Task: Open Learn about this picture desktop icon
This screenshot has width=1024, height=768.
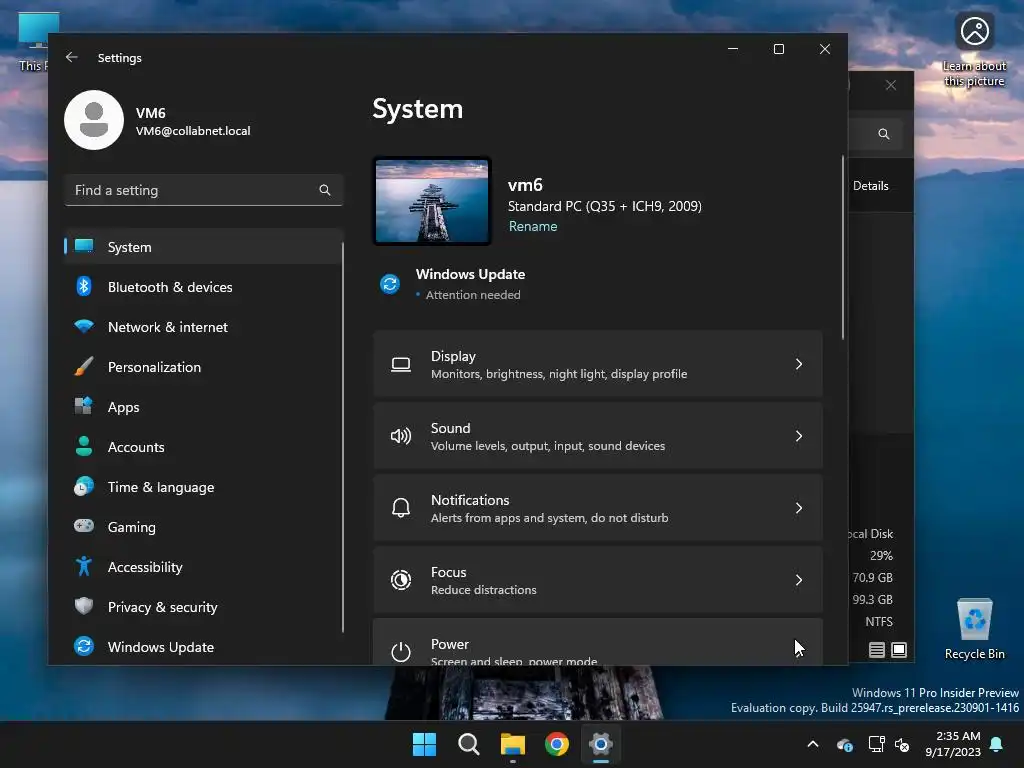Action: tap(974, 50)
